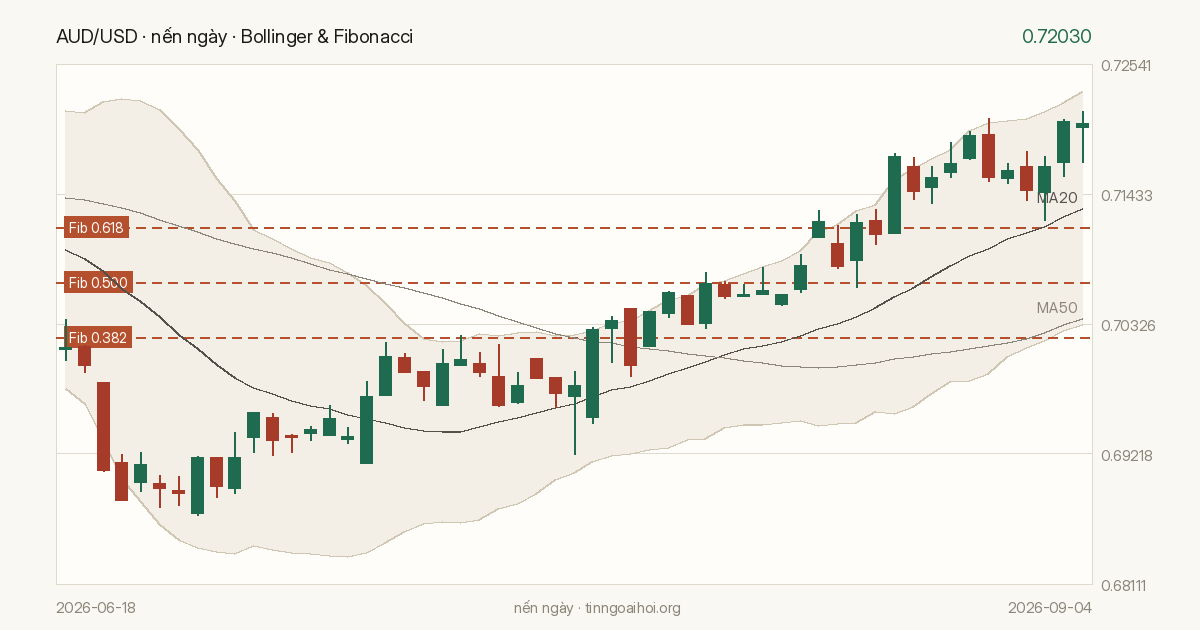Click the current price 0.72030 readout
This screenshot has height=630, width=1200.
(x=1056, y=36)
